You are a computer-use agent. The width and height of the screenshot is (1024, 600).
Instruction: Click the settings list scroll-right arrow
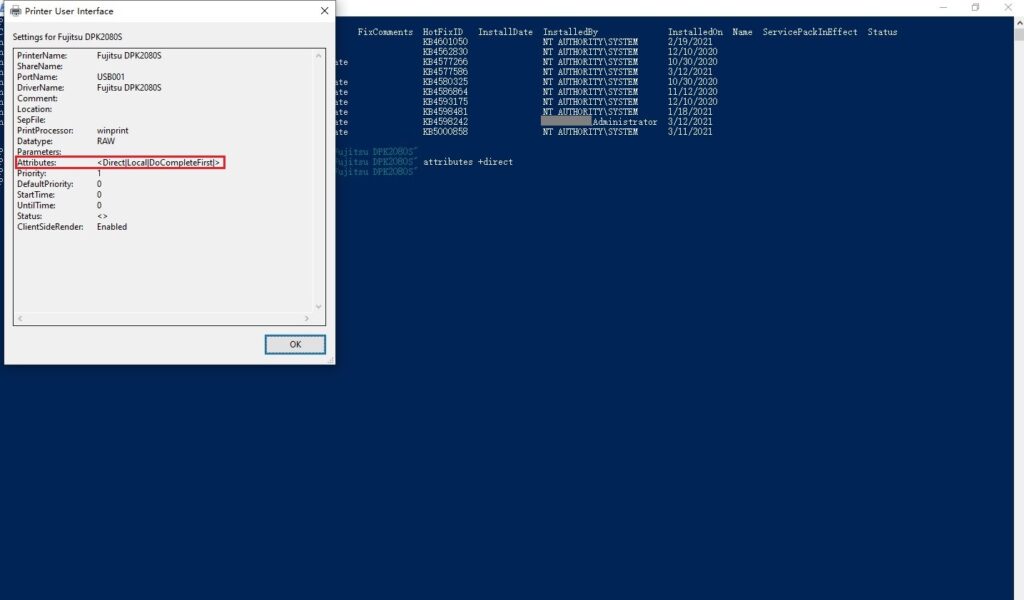point(307,318)
